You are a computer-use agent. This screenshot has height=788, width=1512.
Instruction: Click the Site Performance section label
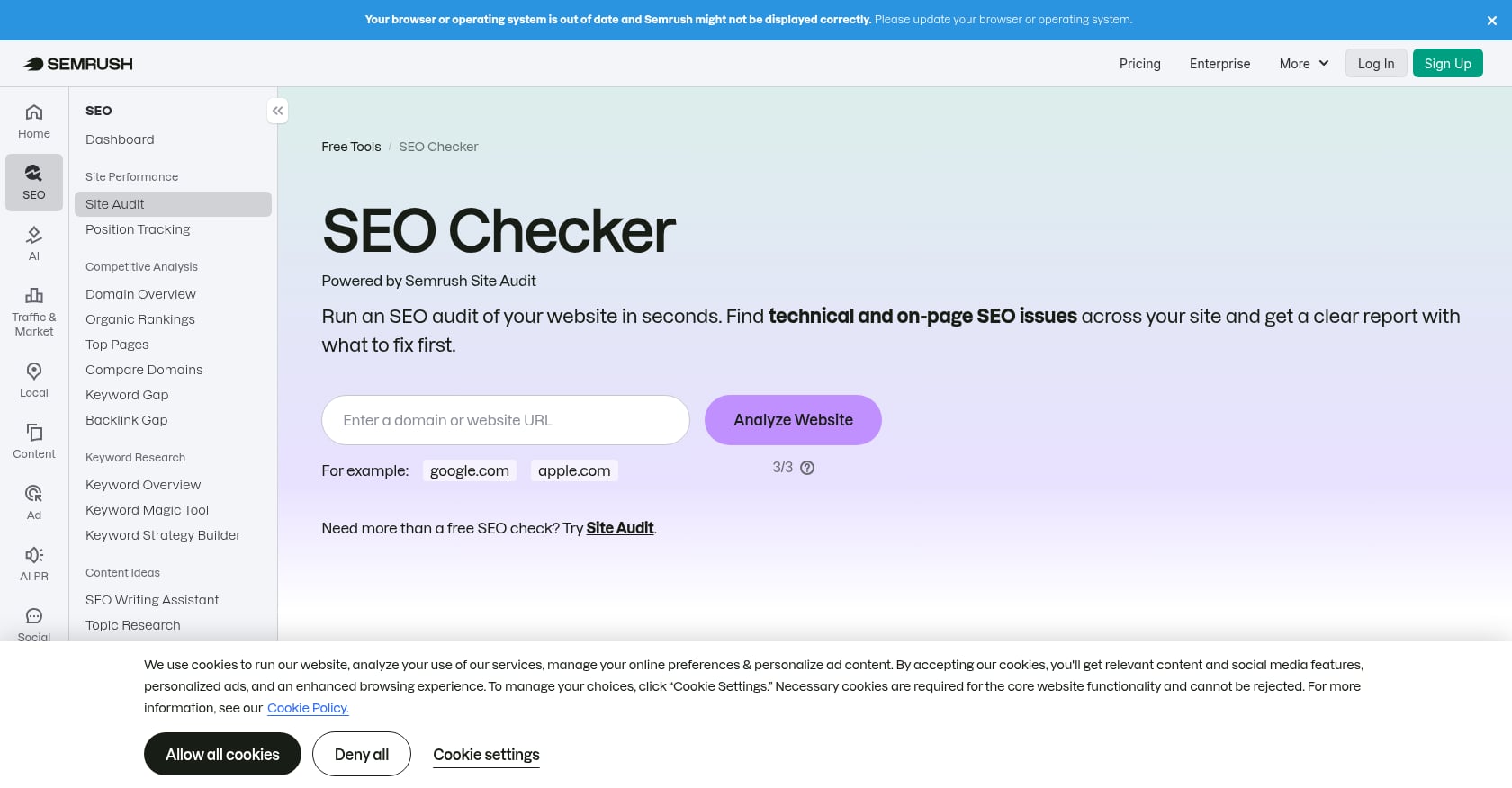pos(131,177)
